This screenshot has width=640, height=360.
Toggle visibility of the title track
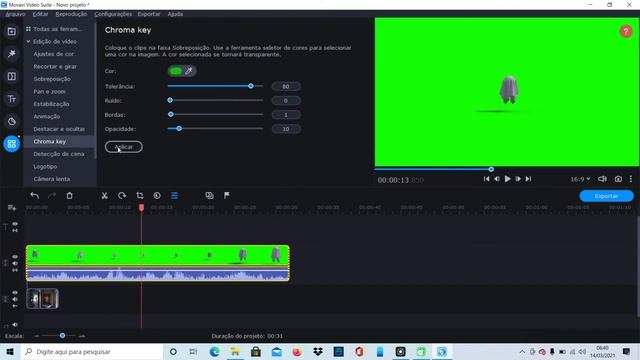click(15, 224)
